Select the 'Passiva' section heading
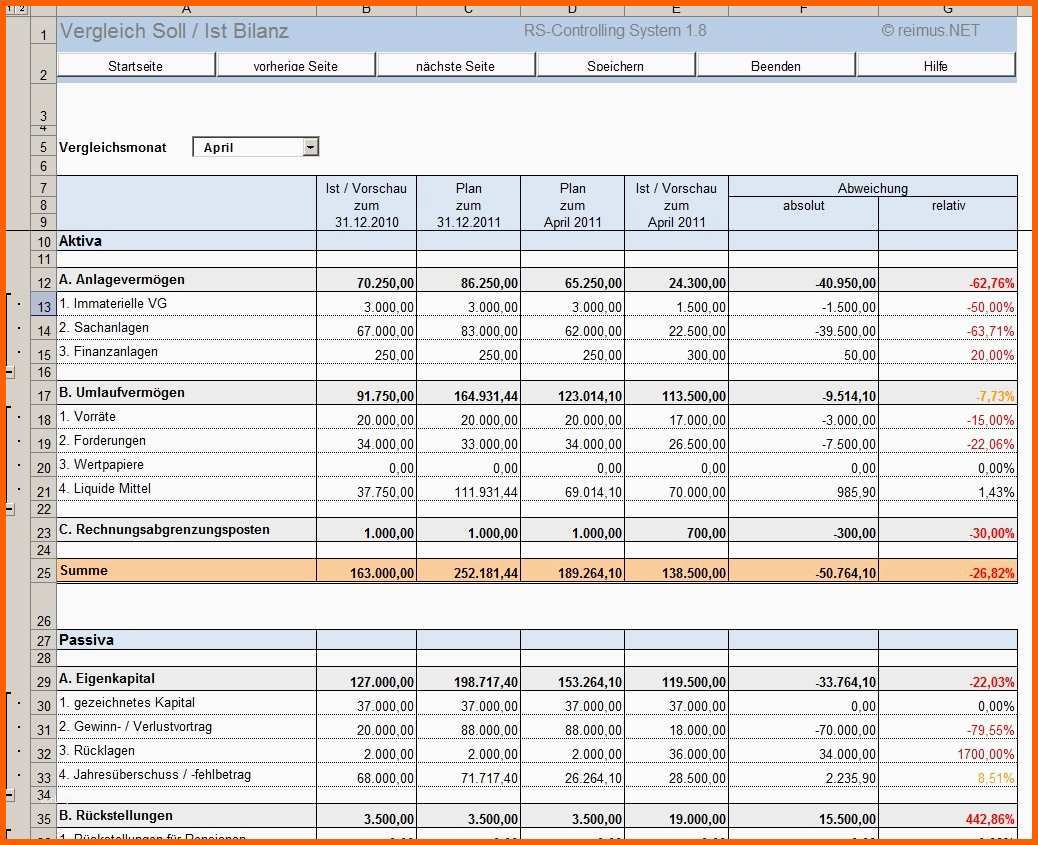1038x845 pixels. [x=86, y=640]
